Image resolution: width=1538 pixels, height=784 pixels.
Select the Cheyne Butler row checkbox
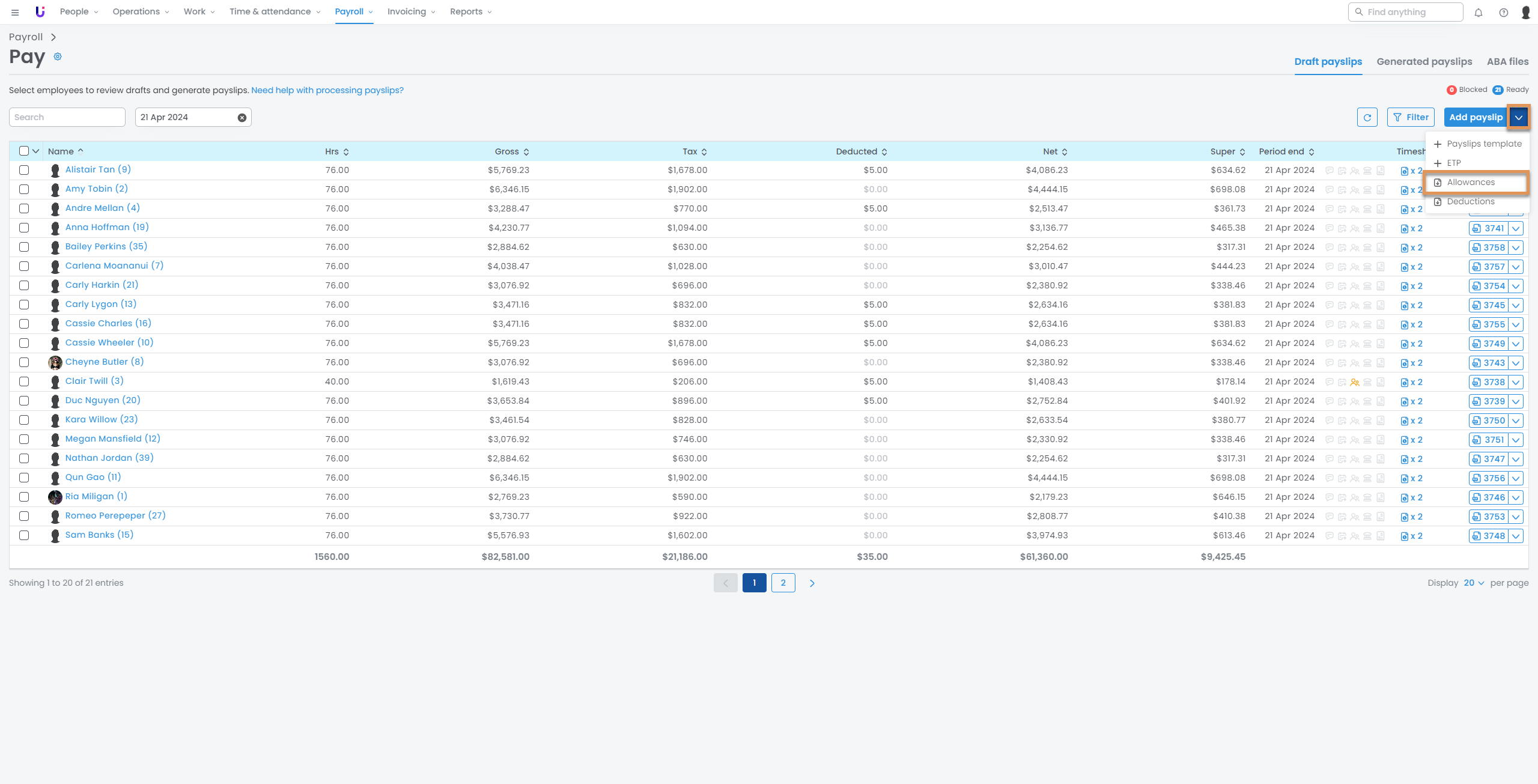pos(24,362)
